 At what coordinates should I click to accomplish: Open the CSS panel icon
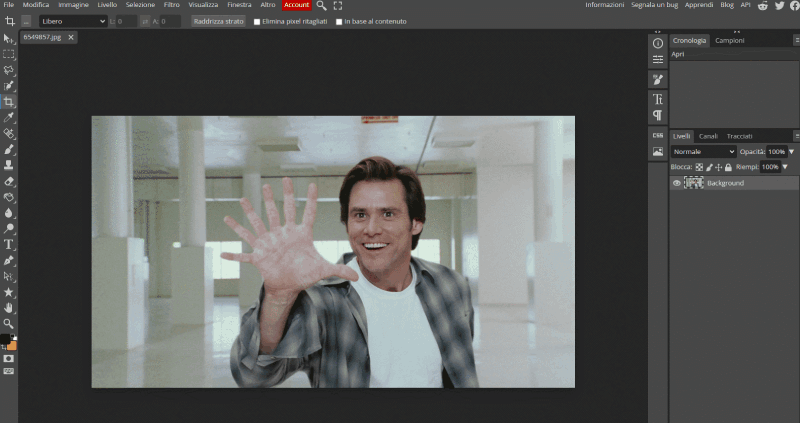tap(658, 135)
